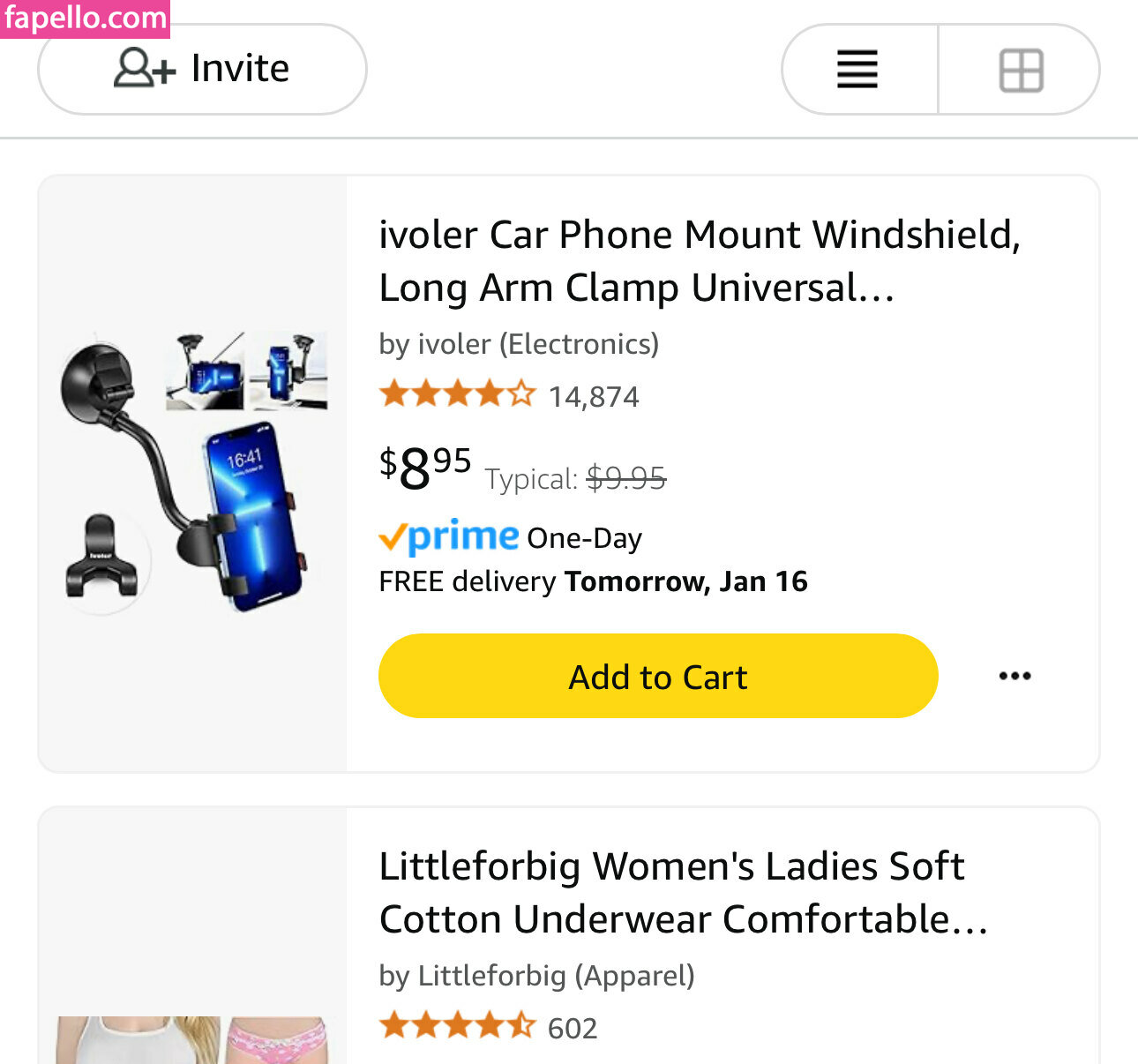This screenshot has width=1138, height=1064.
Task: Click the $8.95 price
Action: [x=425, y=468]
